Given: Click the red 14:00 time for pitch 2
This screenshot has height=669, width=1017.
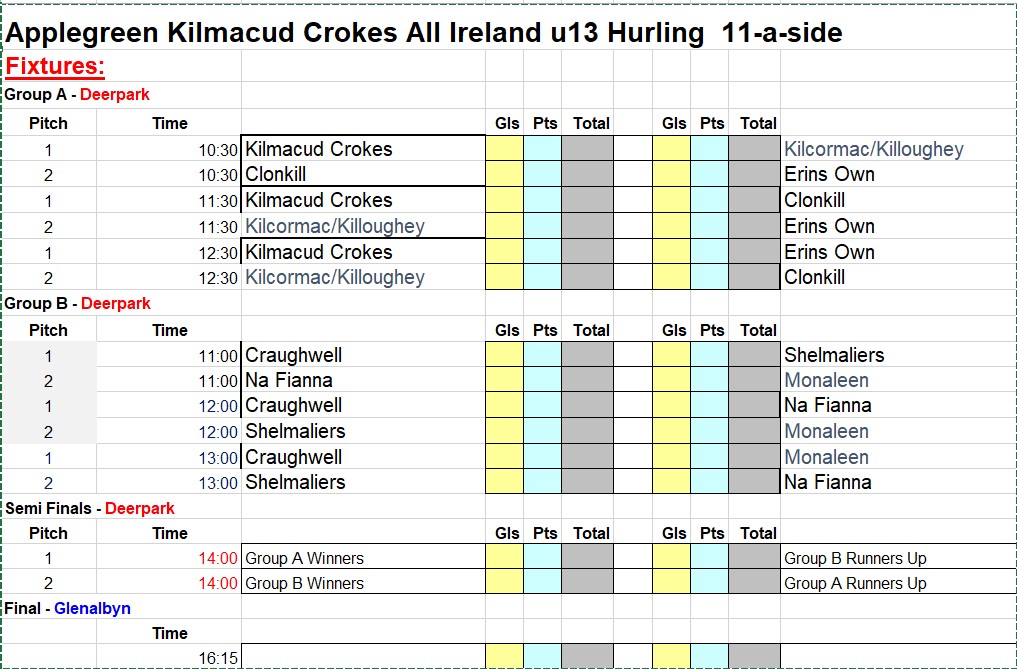Looking at the screenshot, I should (218, 583).
